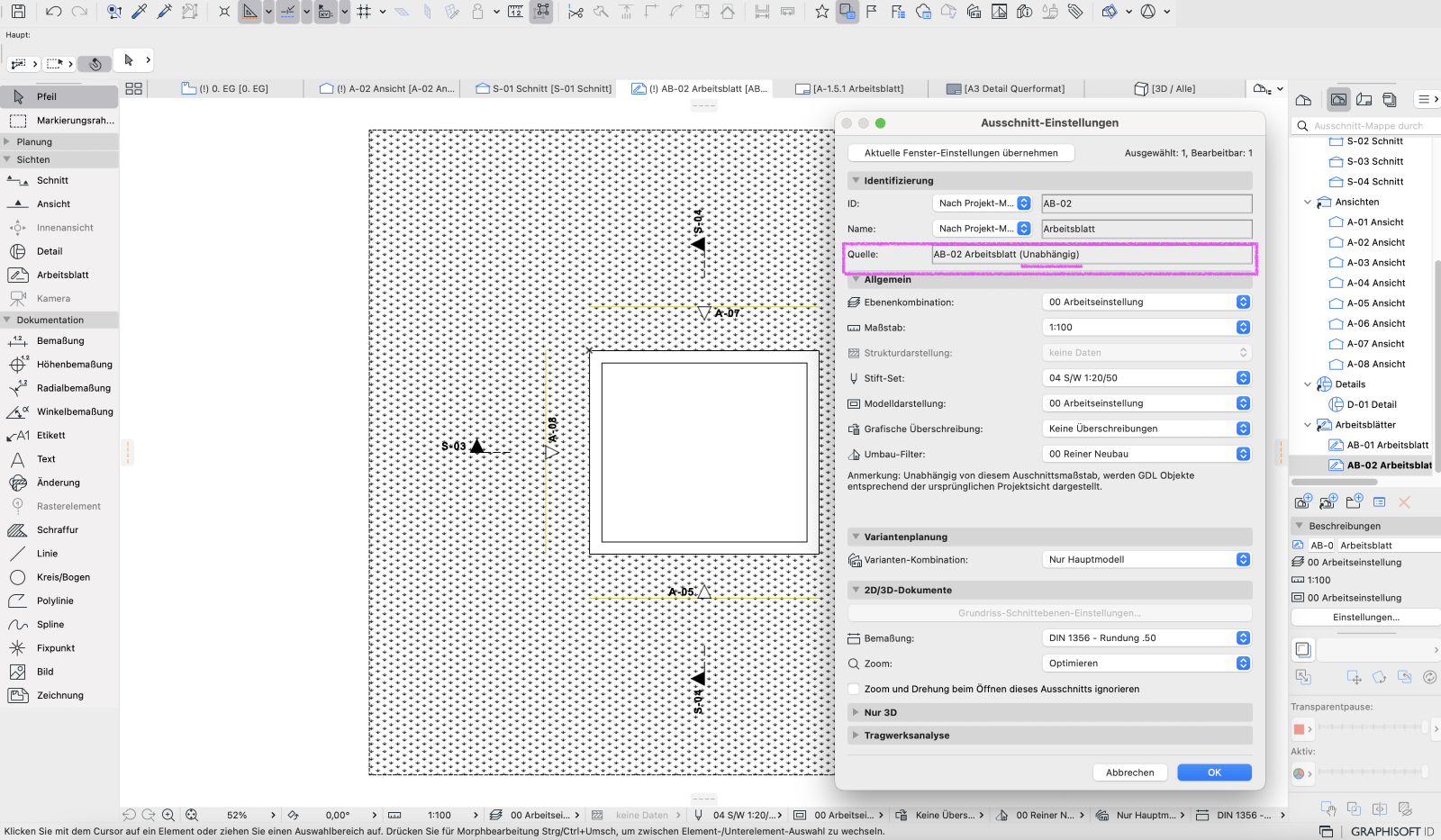1441x840 pixels.
Task: Open the Zoom Optimieren dropdown
Action: point(1146,663)
